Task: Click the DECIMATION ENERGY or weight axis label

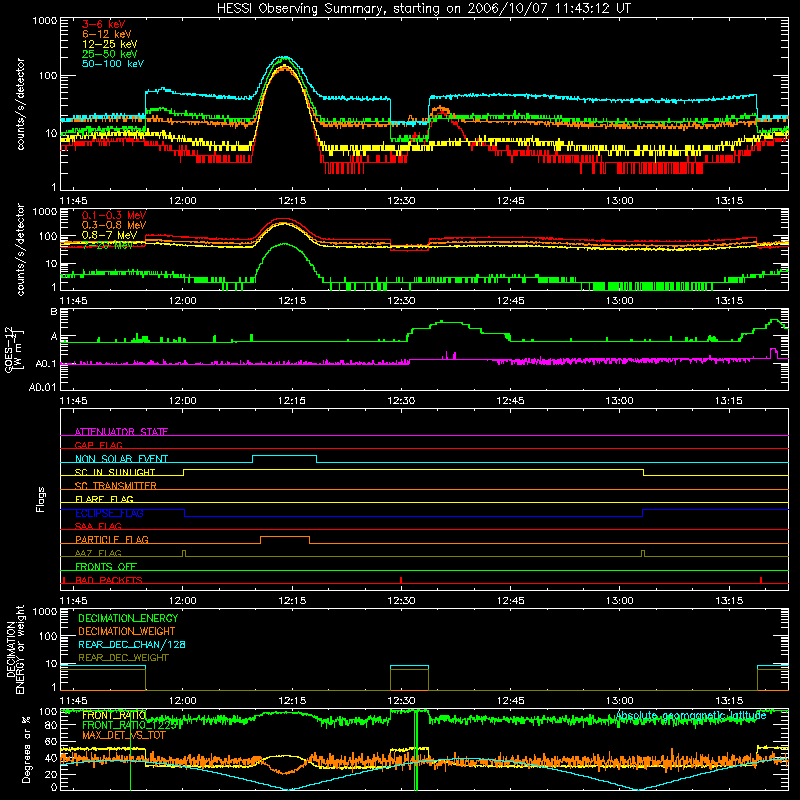Action: tap(15, 650)
